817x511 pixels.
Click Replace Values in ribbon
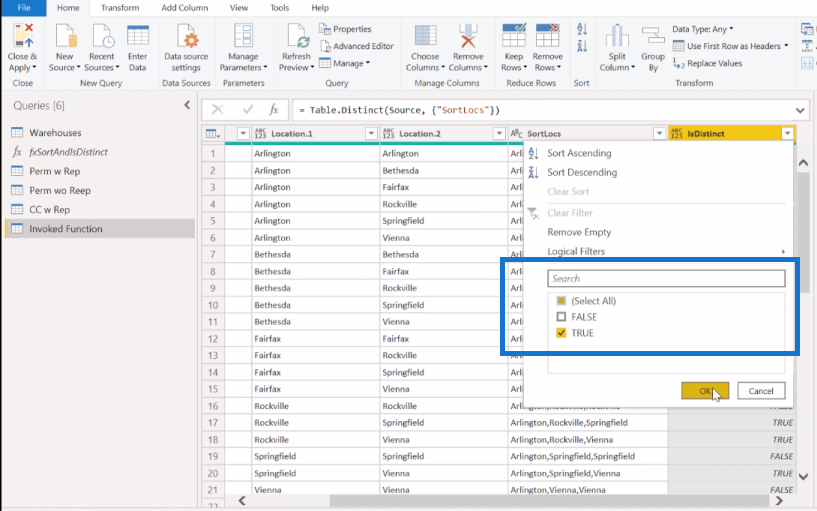[707, 63]
